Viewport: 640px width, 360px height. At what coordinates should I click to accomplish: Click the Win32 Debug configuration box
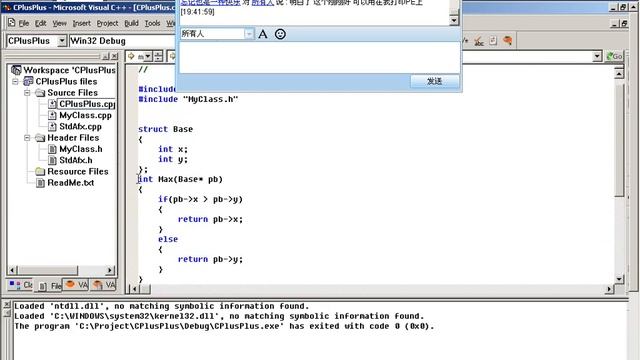coord(122,40)
